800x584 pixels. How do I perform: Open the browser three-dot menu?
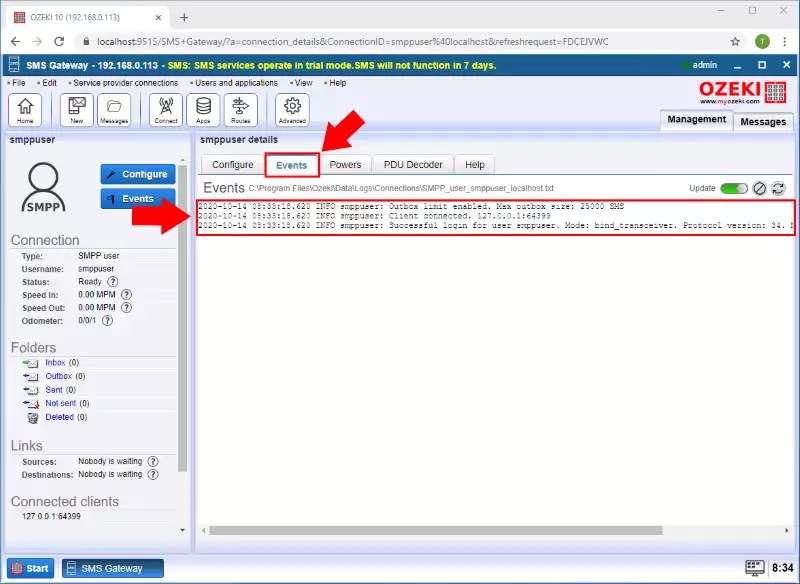785,42
